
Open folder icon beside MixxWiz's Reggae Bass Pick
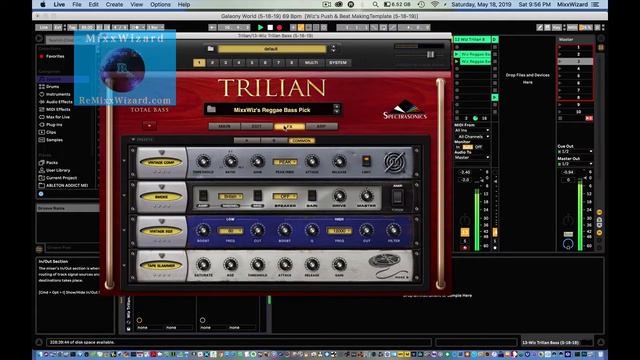(x=211, y=109)
